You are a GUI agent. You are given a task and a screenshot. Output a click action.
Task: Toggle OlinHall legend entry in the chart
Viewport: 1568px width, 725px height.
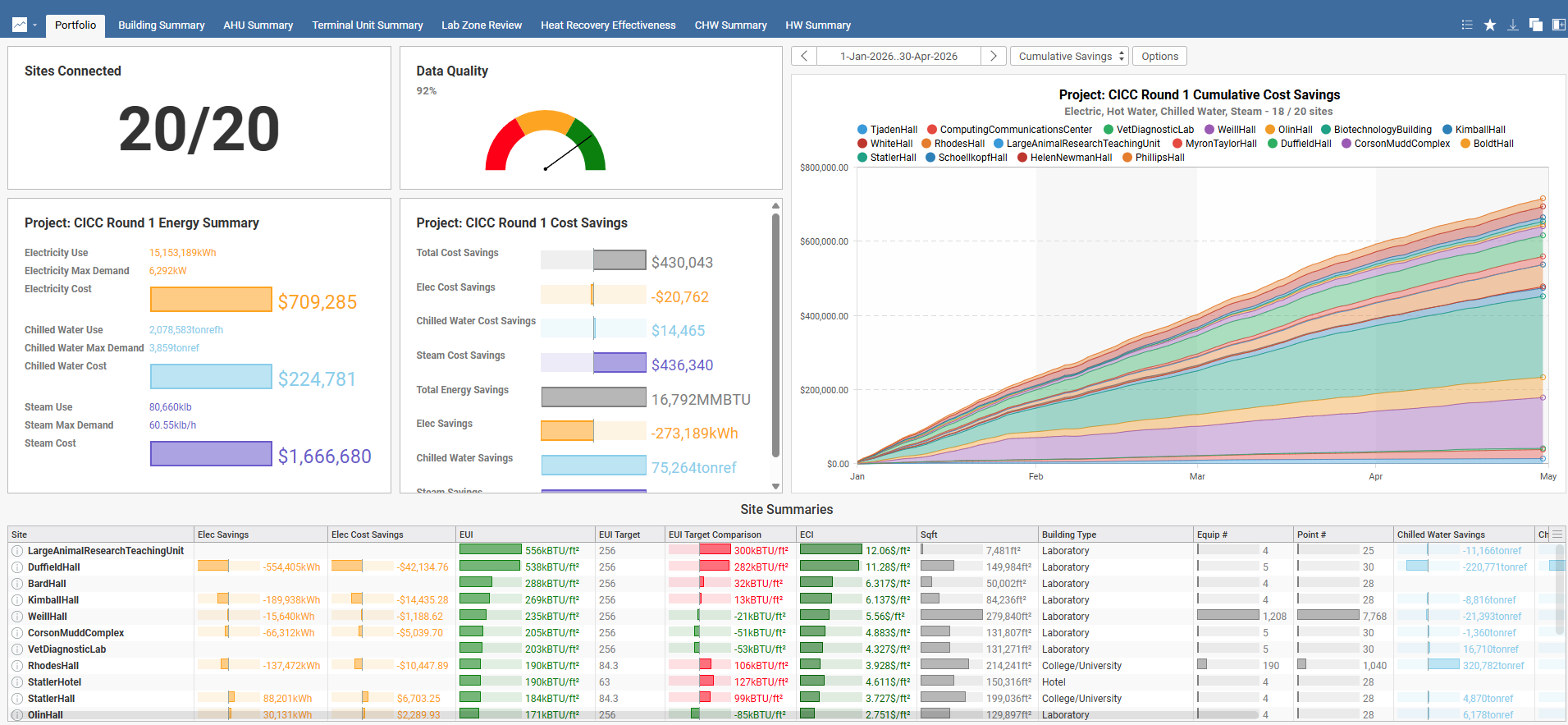1289,130
